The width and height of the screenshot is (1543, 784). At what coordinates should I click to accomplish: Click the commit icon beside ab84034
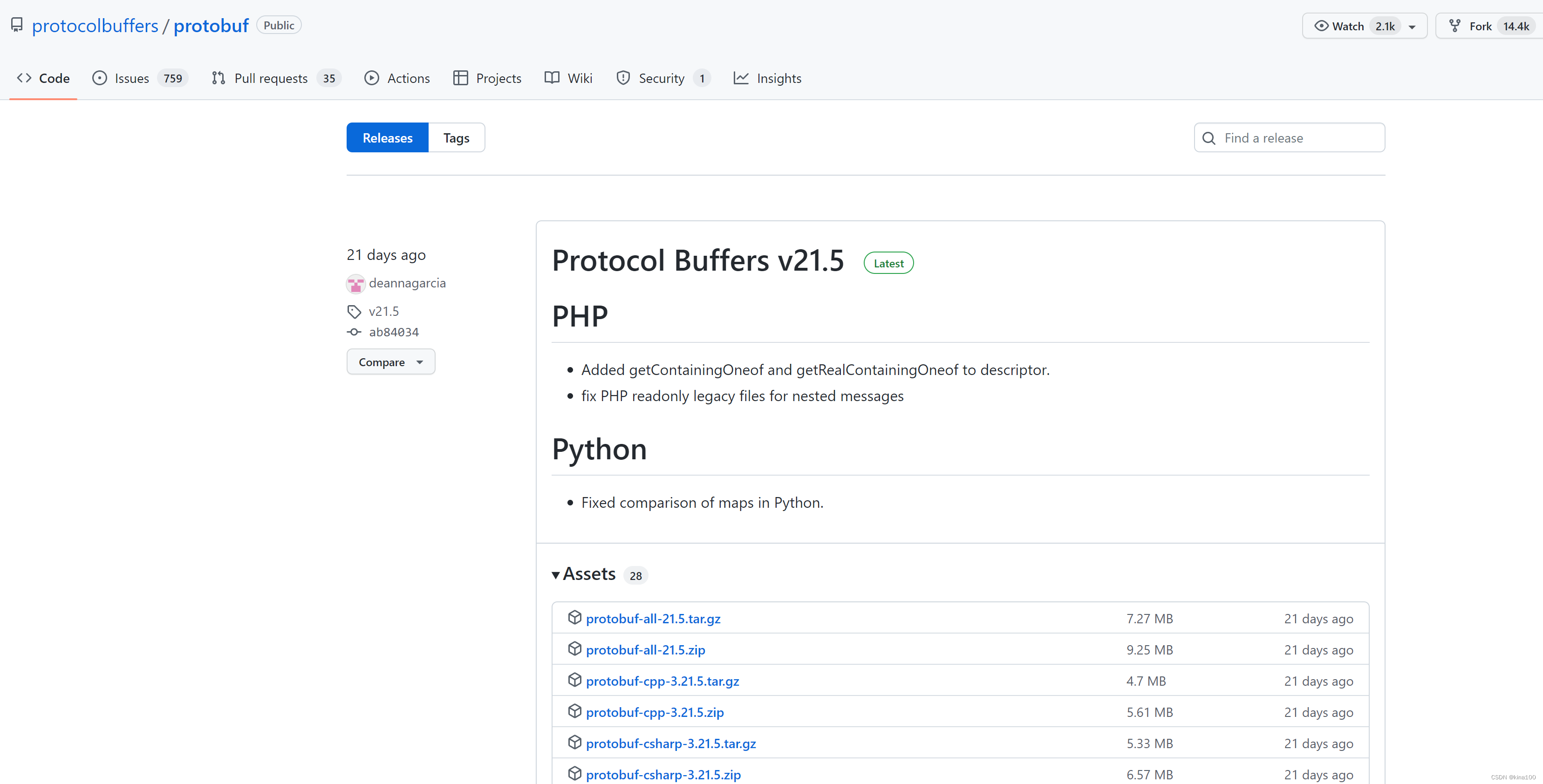[354, 332]
